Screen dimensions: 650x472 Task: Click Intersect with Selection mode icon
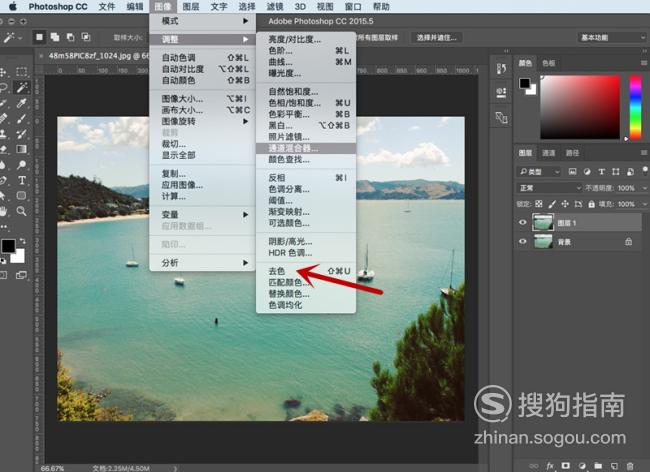pos(86,37)
